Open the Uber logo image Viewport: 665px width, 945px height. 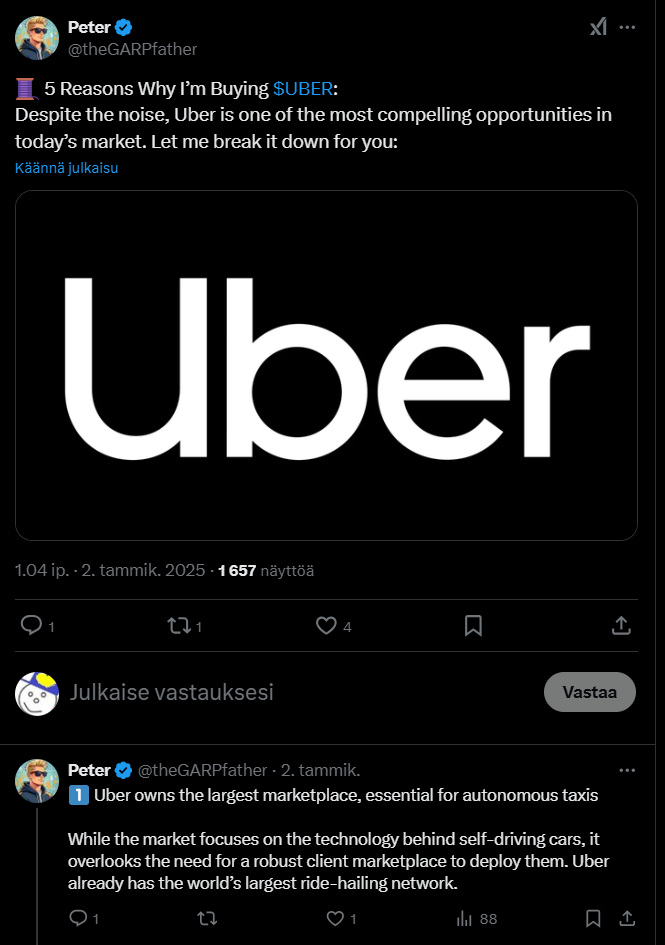coord(326,365)
